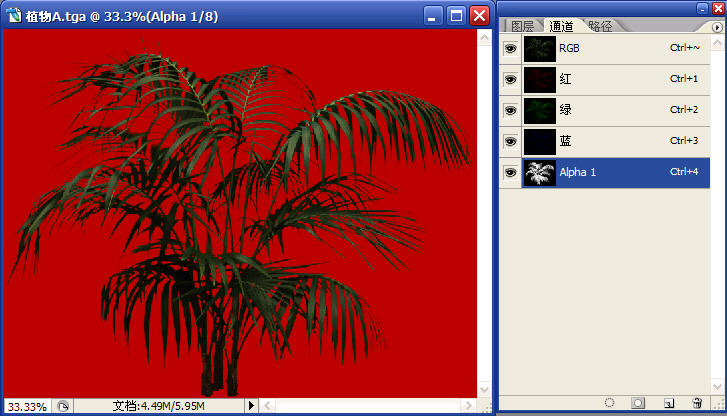Toggle visibility of the 红 channel
727x416 pixels.
point(510,78)
